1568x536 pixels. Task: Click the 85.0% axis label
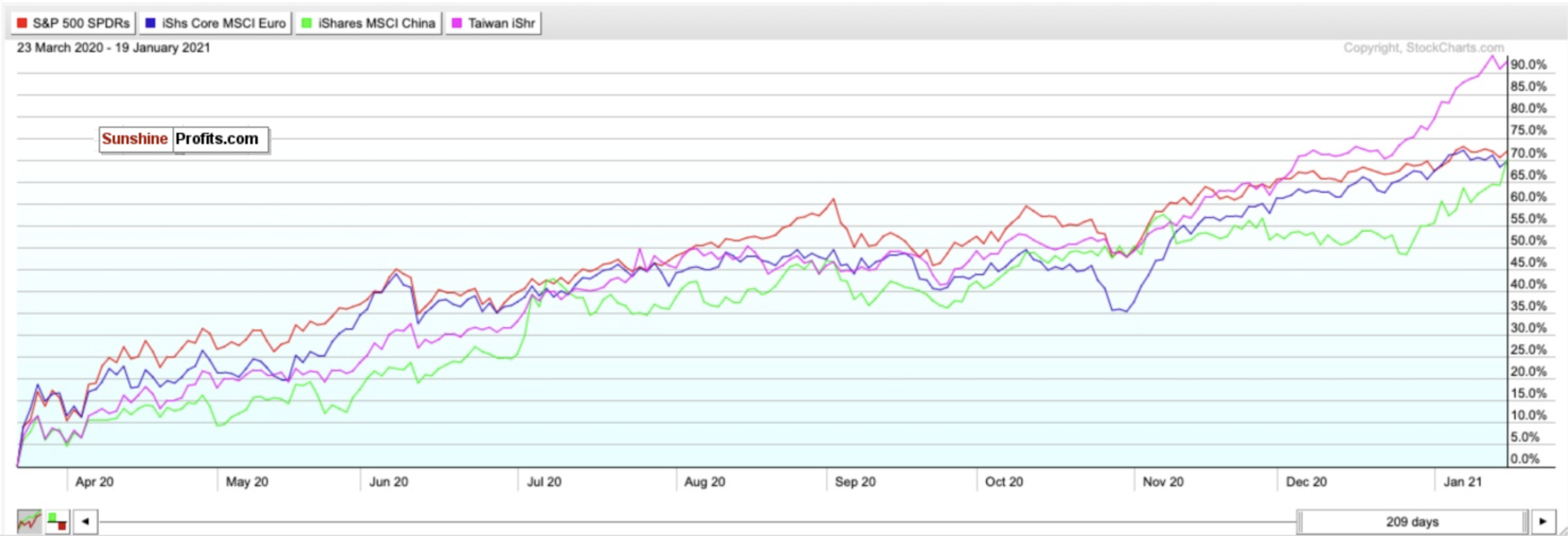[x=1528, y=87]
